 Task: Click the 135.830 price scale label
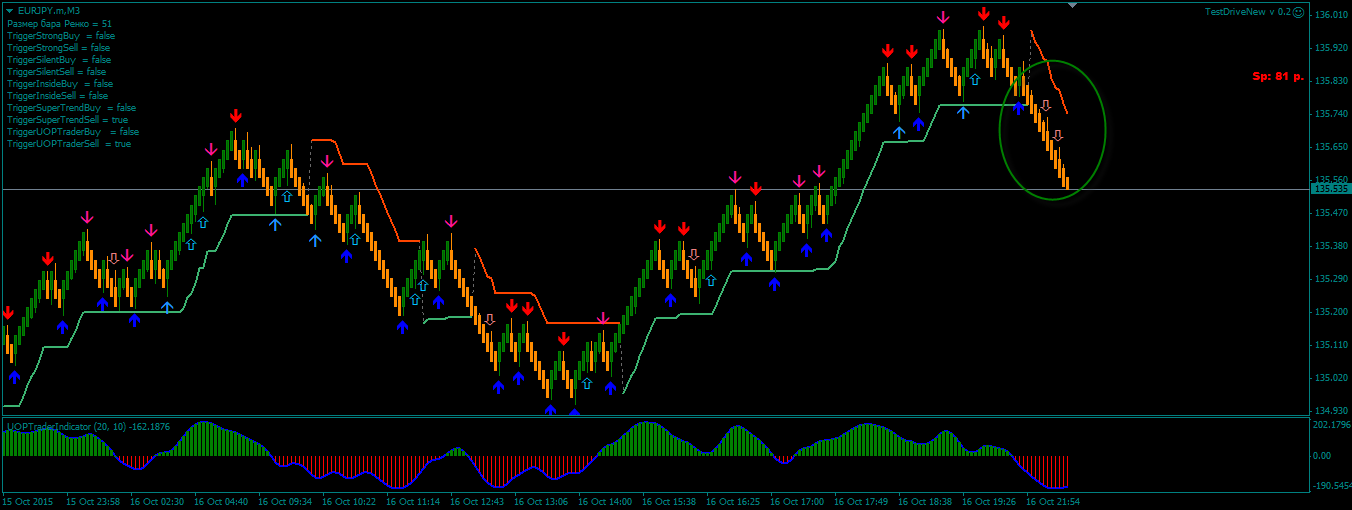click(1331, 81)
